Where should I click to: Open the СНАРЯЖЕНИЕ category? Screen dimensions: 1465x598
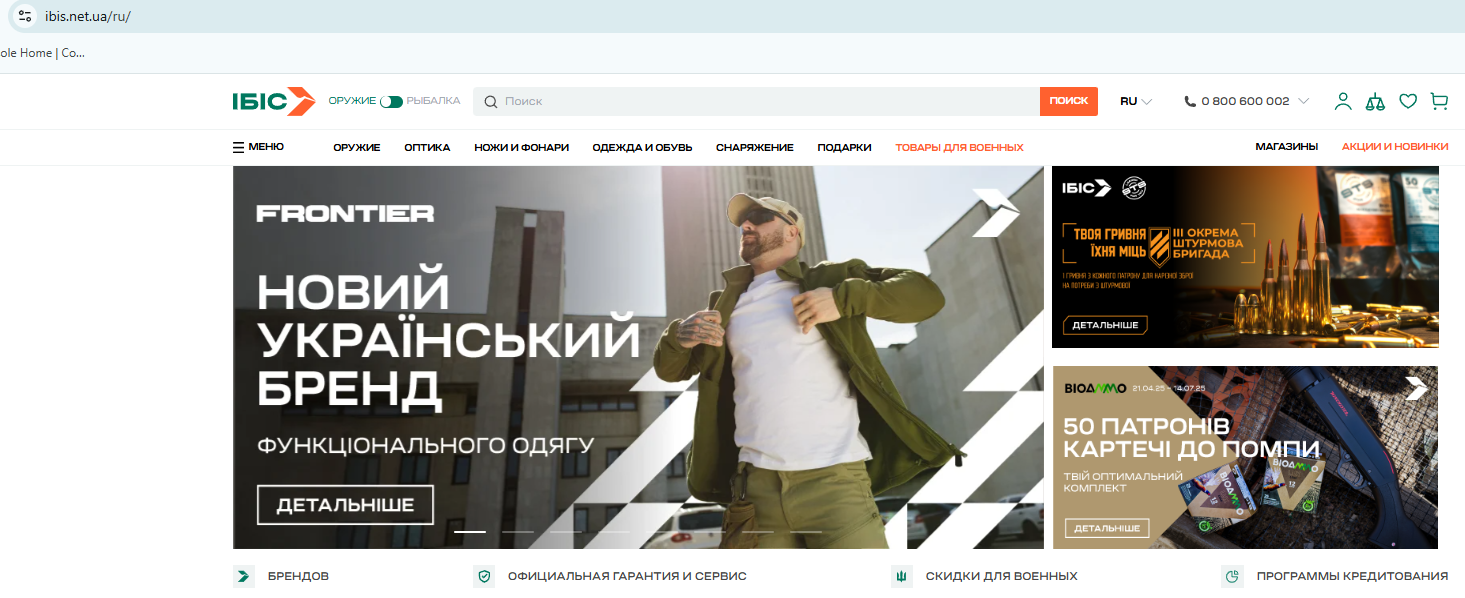pyautogui.click(x=755, y=147)
